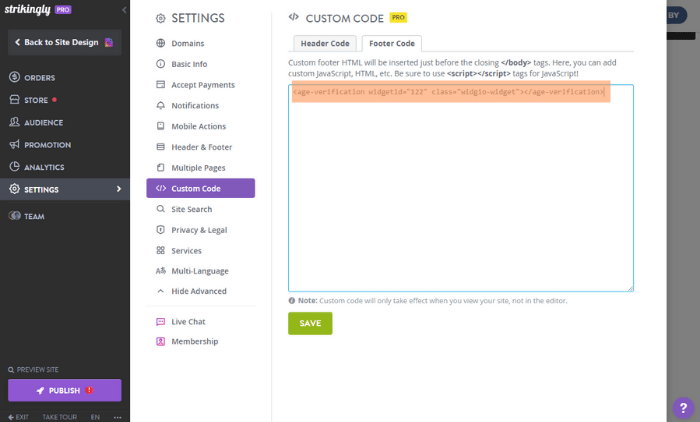Click the Take Tour link
Image resolution: width=700 pixels, height=422 pixels.
coord(59,417)
